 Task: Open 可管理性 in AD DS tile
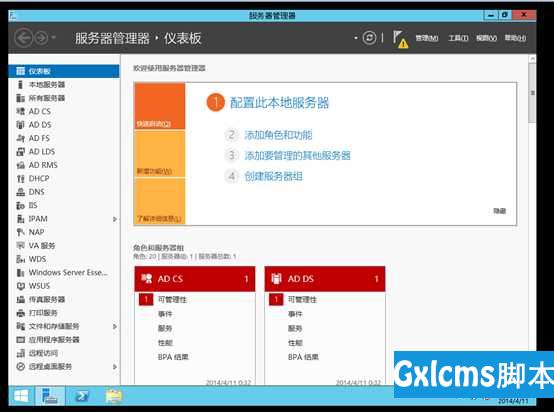302,300
